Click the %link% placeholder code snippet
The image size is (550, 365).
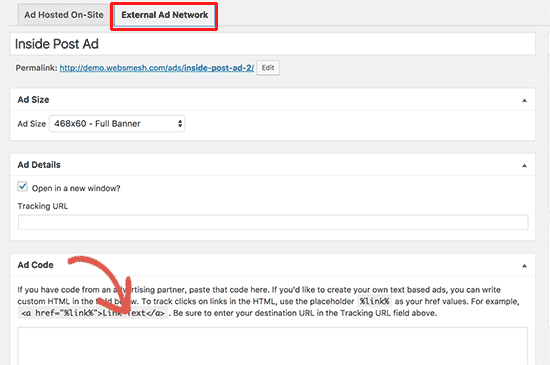(x=374, y=301)
